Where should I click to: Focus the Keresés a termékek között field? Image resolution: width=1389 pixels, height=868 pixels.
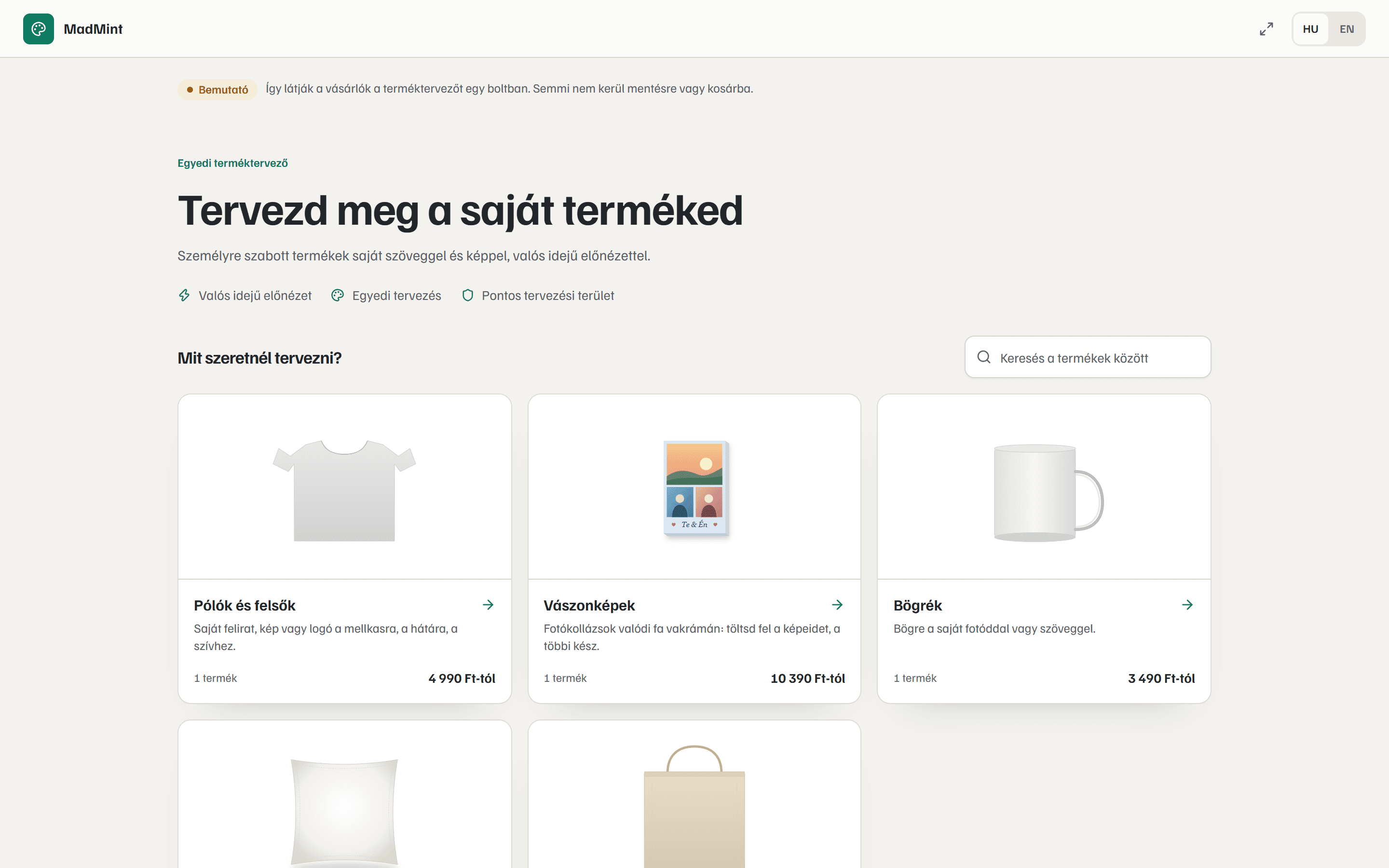(x=1087, y=357)
